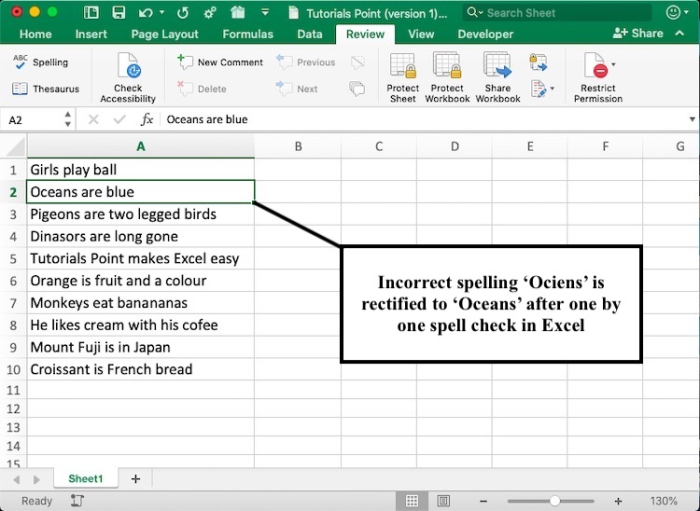Click the macro recording status icon
The width and height of the screenshot is (700, 511).
click(77, 501)
